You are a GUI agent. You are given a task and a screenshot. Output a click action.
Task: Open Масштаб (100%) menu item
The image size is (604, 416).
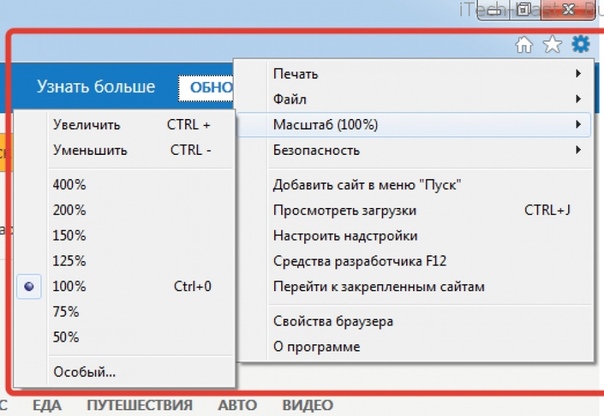(x=414, y=124)
